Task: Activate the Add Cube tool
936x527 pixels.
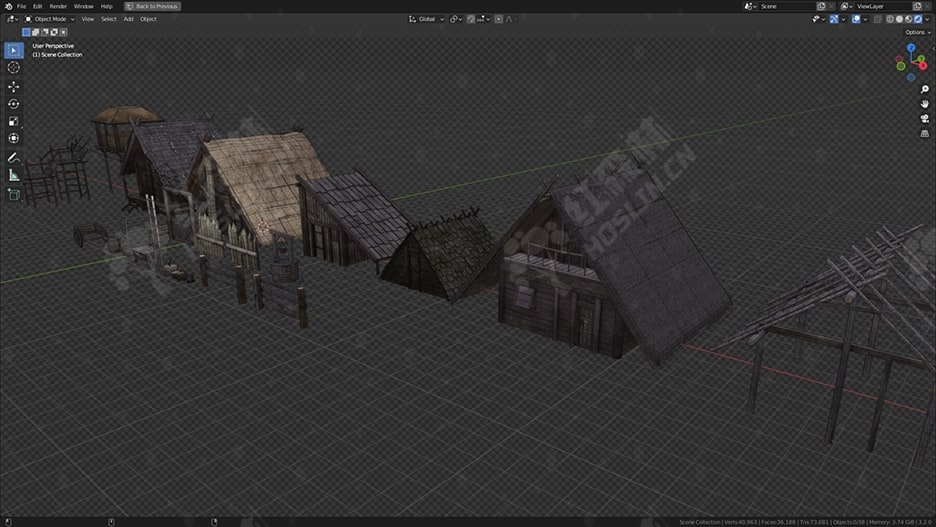Action: pos(14,195)
